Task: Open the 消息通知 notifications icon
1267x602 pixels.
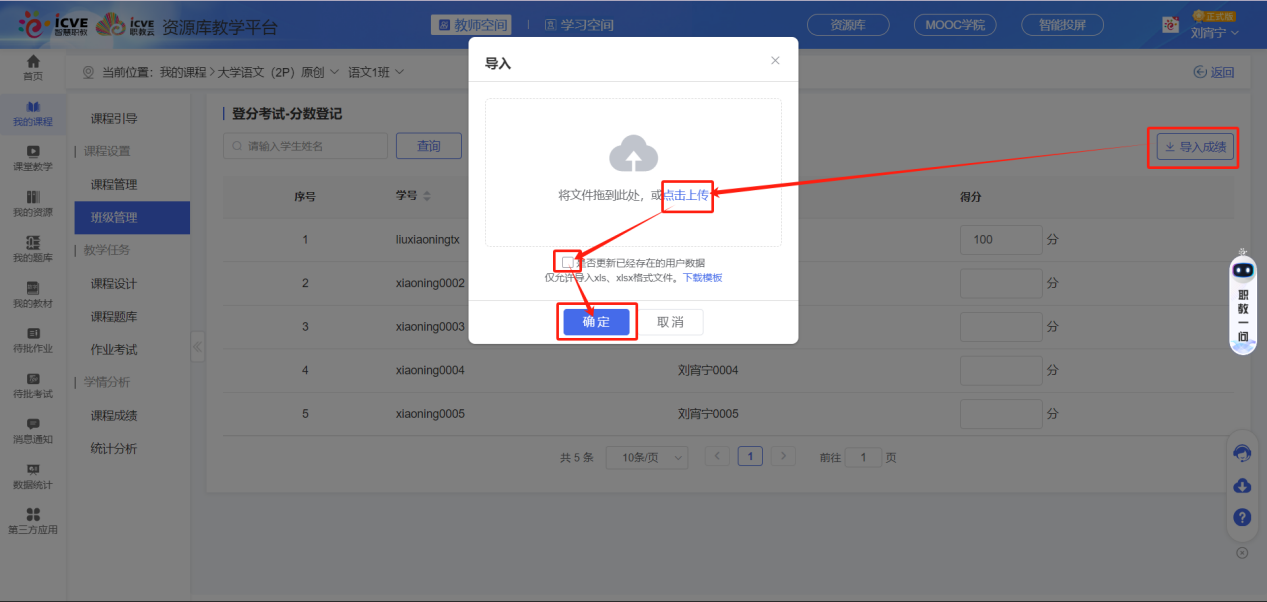Action: click(x=32, y=430)
